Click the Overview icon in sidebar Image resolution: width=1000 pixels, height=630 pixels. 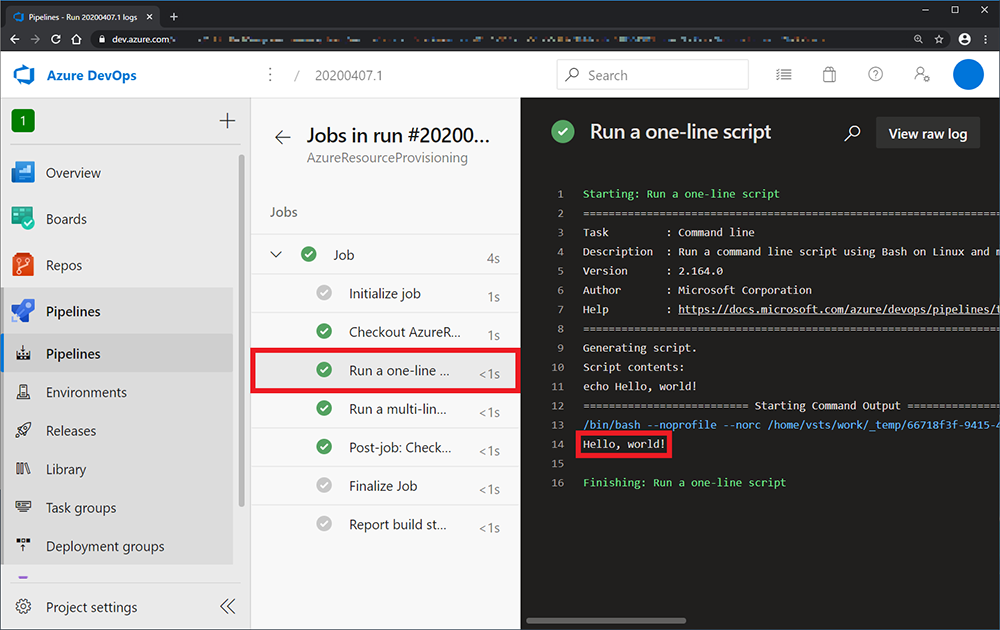point(23,172)
